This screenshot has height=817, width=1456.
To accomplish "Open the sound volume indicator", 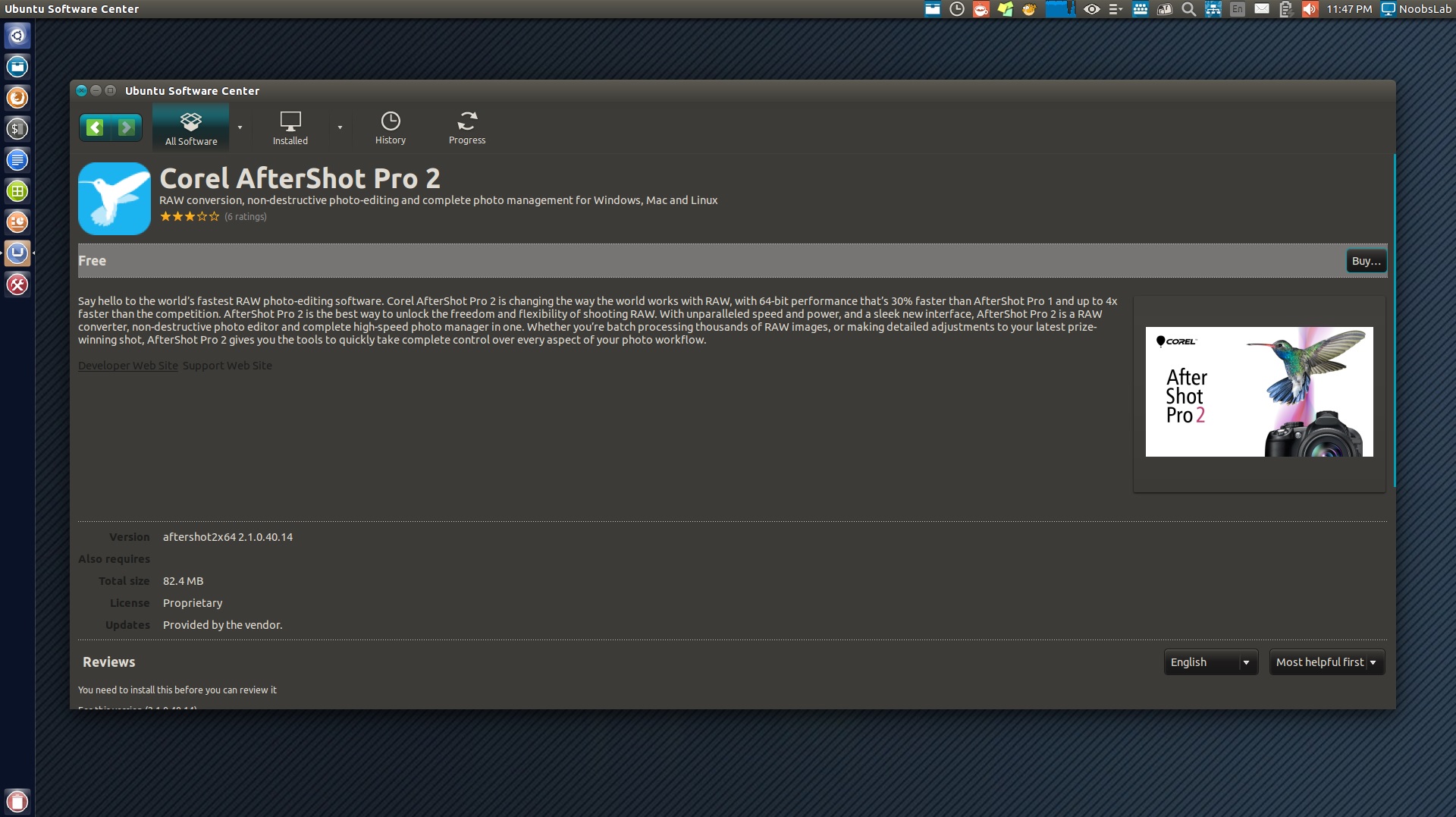I will [1310, 9].
